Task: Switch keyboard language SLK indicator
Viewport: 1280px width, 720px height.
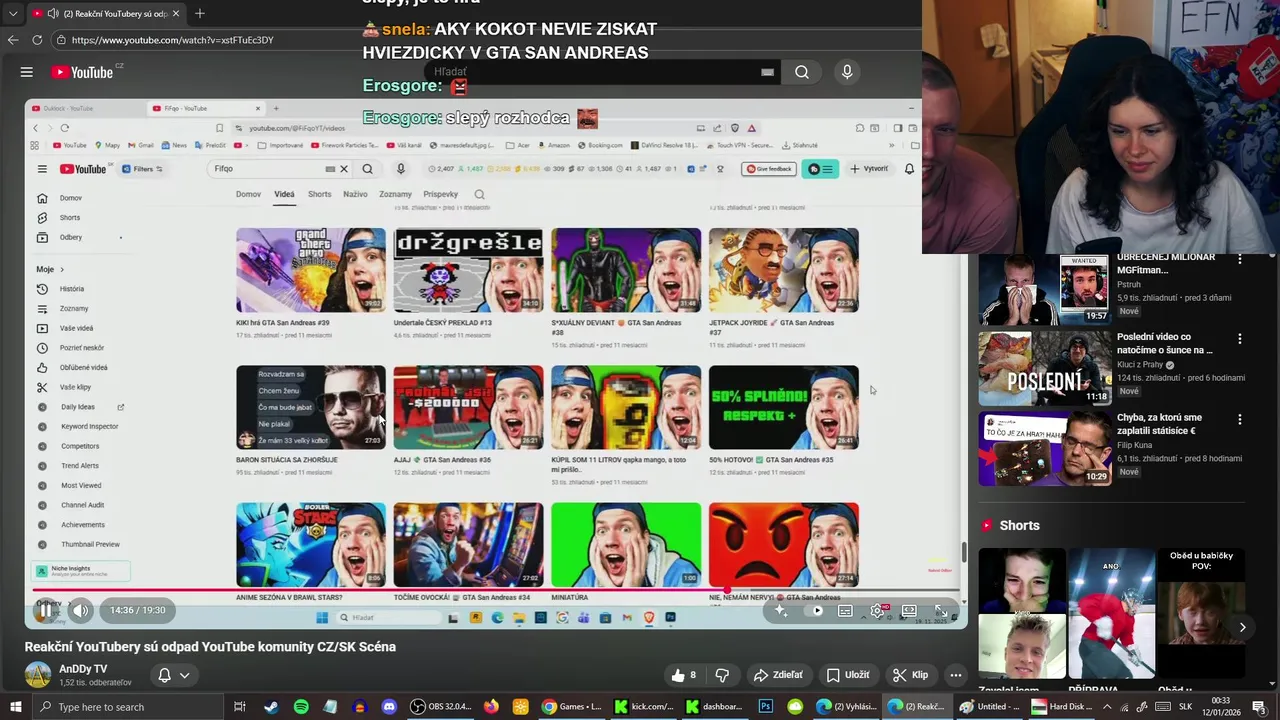Action: (x=1186, y=707)
